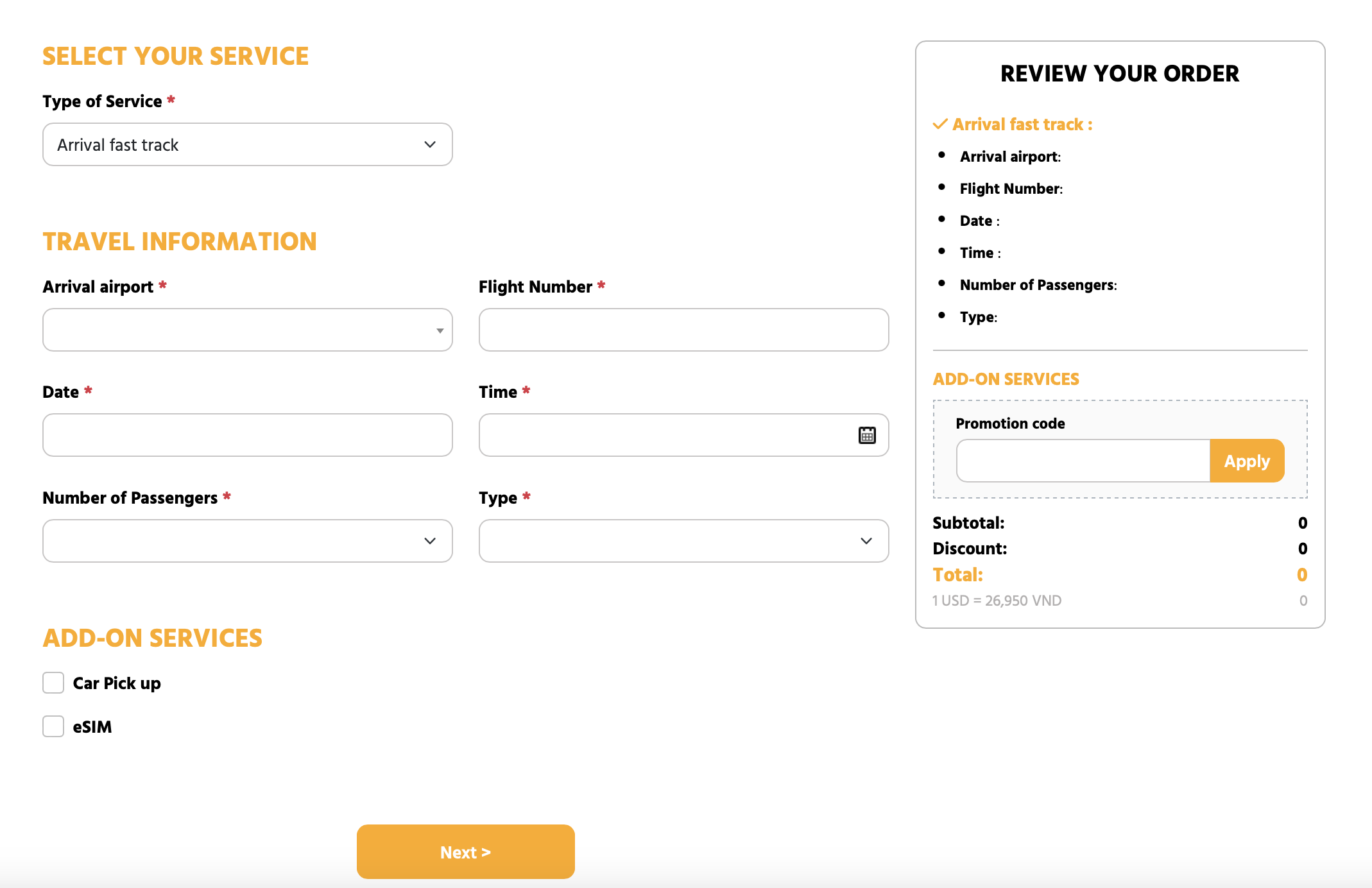Open the Type of Service dropdown
The image size is (1372, 888).
tap(247, 144)
